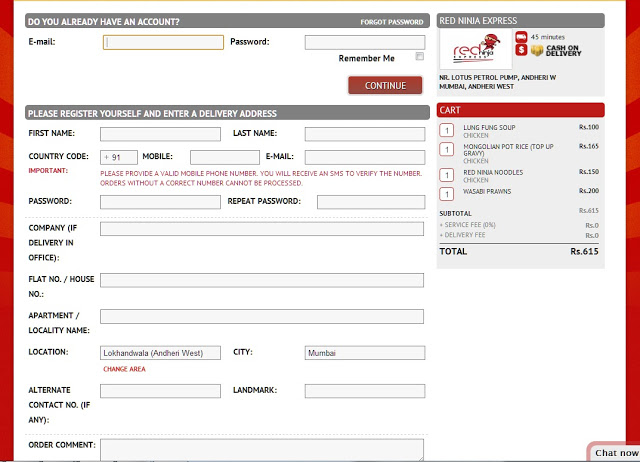Click the 45 minutes delivery time text
This screenshot has height=462, width=640.
pos(547,37)
